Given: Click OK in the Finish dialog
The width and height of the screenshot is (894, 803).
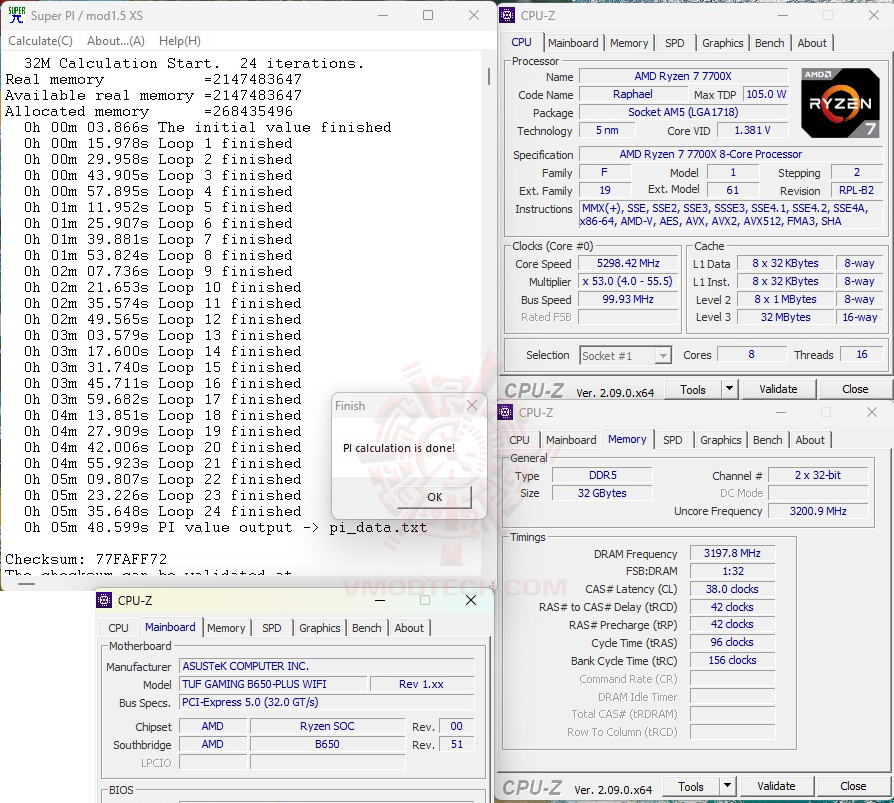Looking at the screenshot, I should pos(434,497).
